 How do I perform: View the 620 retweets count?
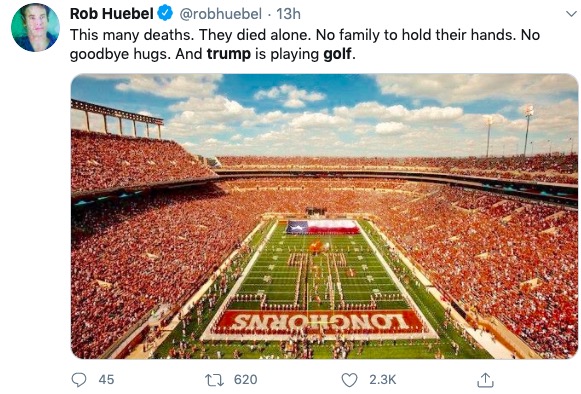[x=246, y=380]
